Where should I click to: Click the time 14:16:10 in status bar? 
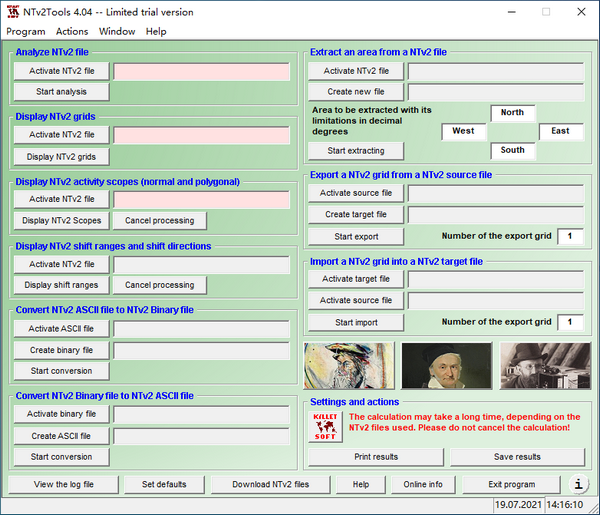pos(565,505)
